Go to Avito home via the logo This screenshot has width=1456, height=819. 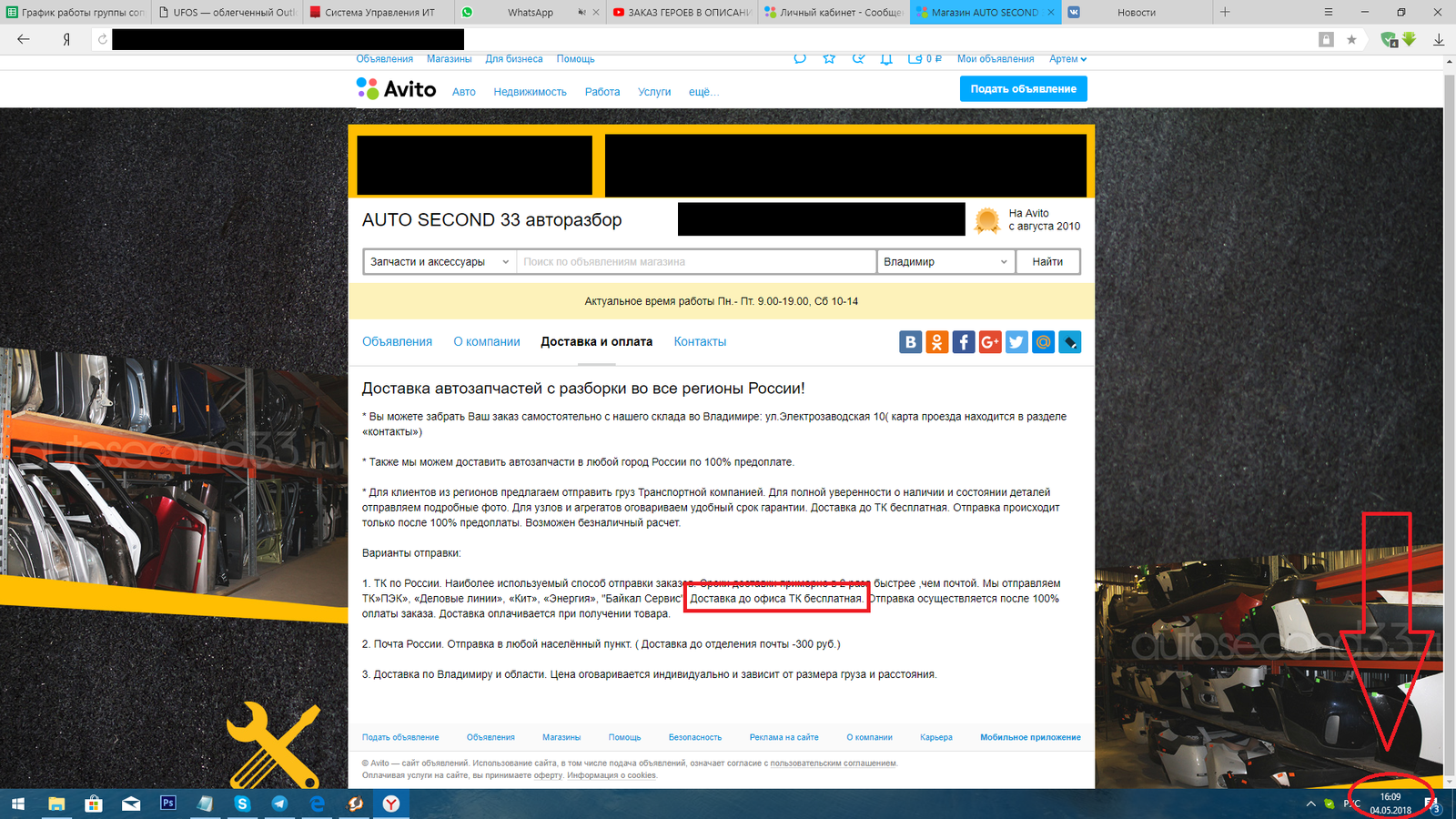[x=396, y=88]
